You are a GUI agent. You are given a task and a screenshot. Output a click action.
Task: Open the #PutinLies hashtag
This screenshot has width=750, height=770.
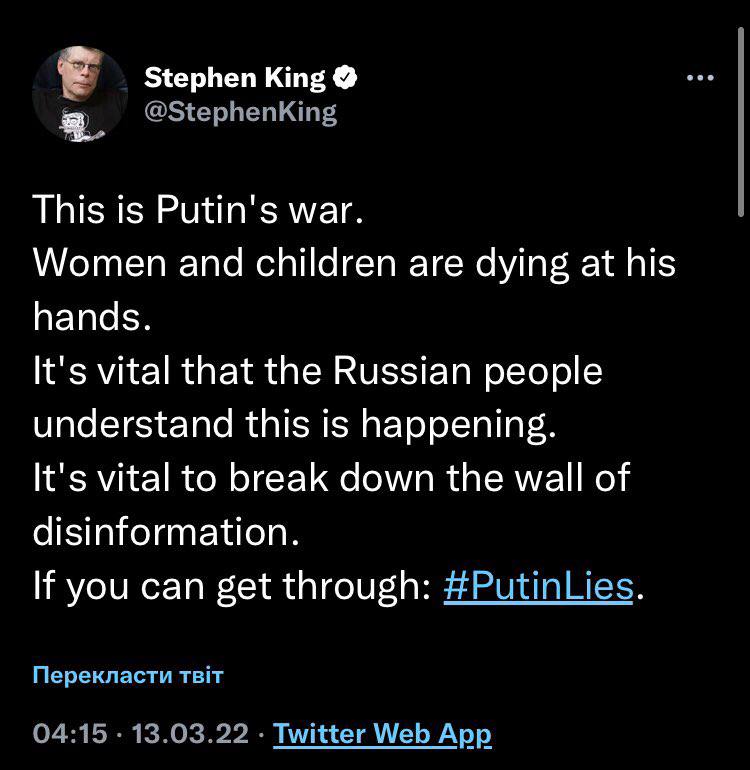pyautogui.click(x=538, y=586)
